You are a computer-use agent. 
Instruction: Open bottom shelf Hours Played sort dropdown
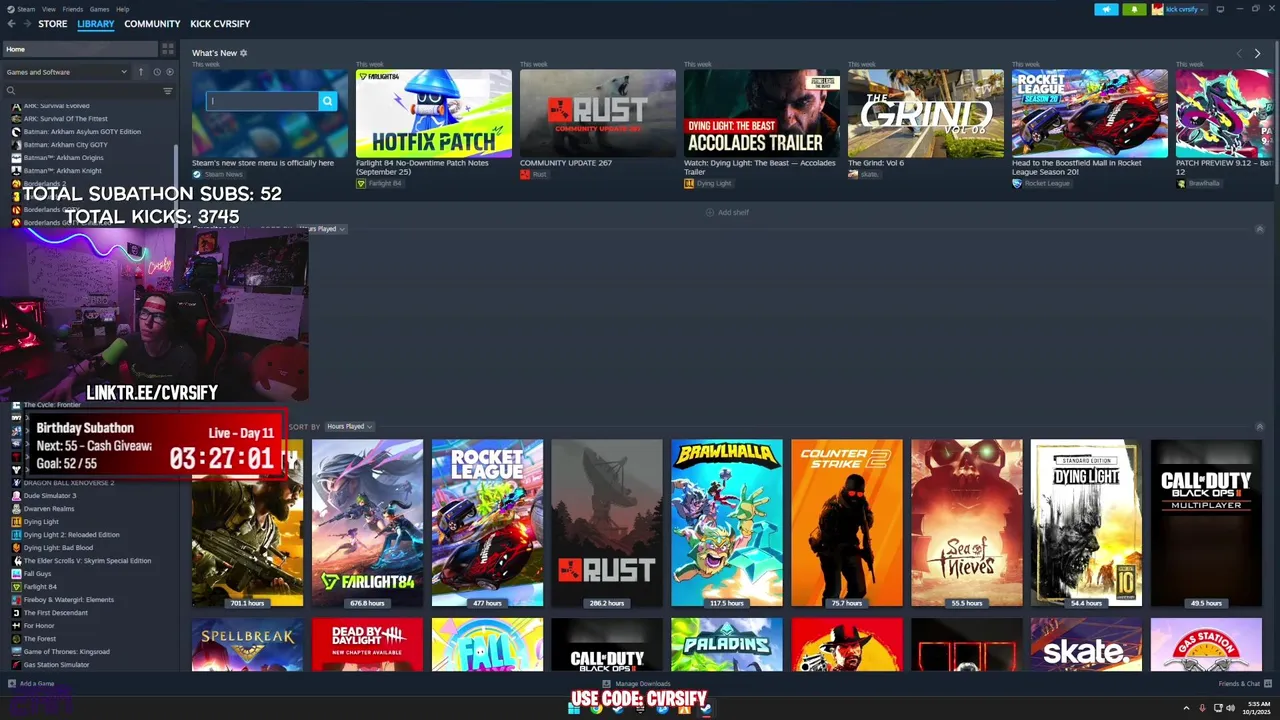349,427
